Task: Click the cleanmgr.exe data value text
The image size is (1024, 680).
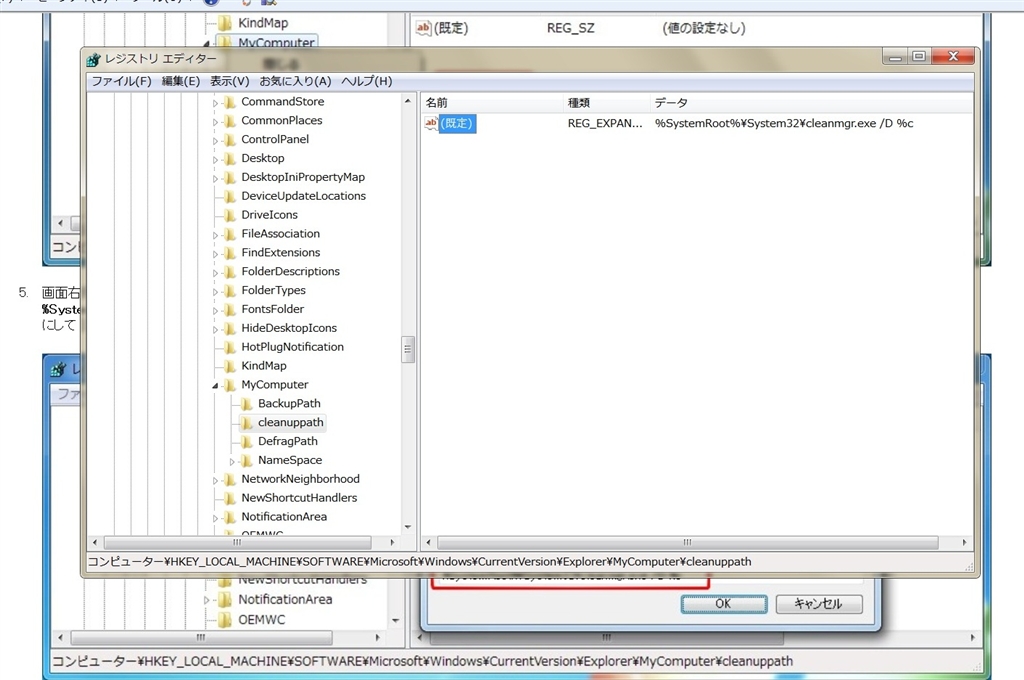Action: pyautogui.click(x=784, y=123)
